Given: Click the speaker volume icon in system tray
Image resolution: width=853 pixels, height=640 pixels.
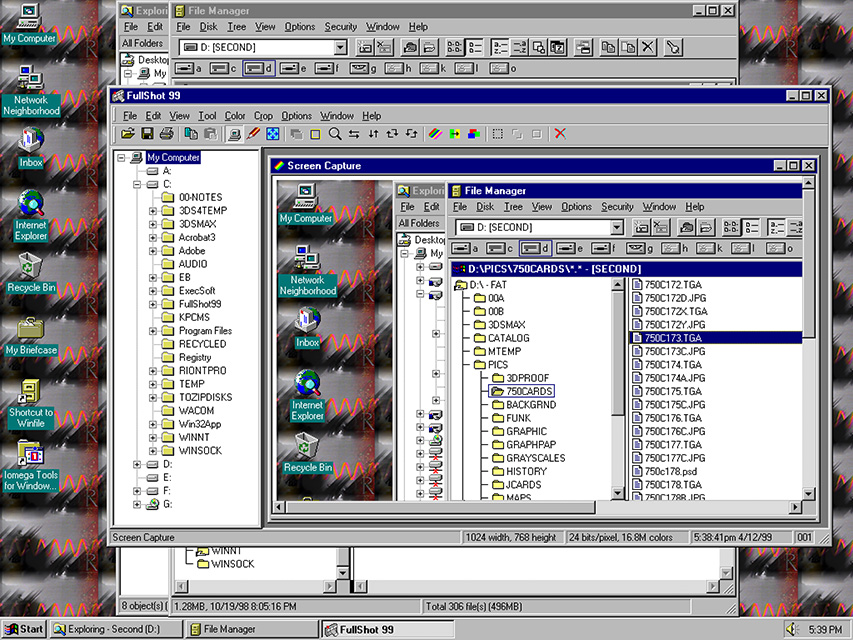Looking at the screenshot, I should click(793, 629).
